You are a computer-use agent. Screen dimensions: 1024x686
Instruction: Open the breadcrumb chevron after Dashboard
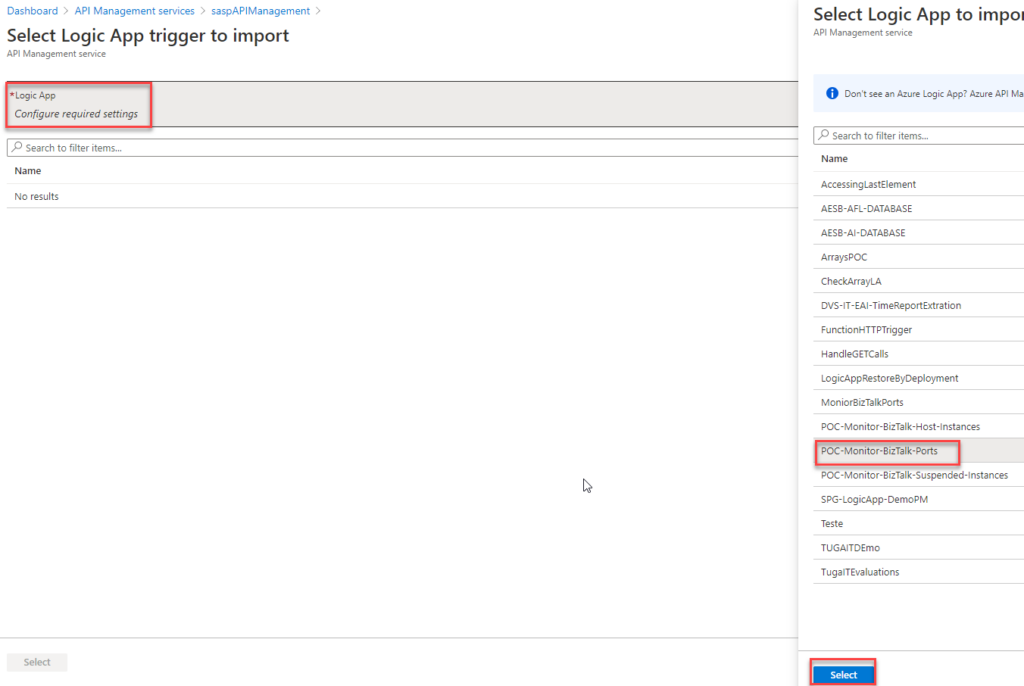tap(68, 11)
